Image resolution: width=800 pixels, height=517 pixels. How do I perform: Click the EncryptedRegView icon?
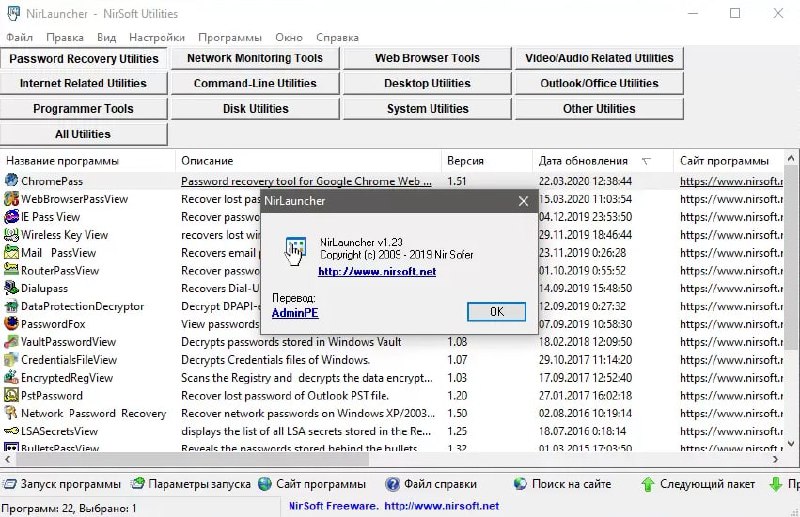(x=11, y=377)
